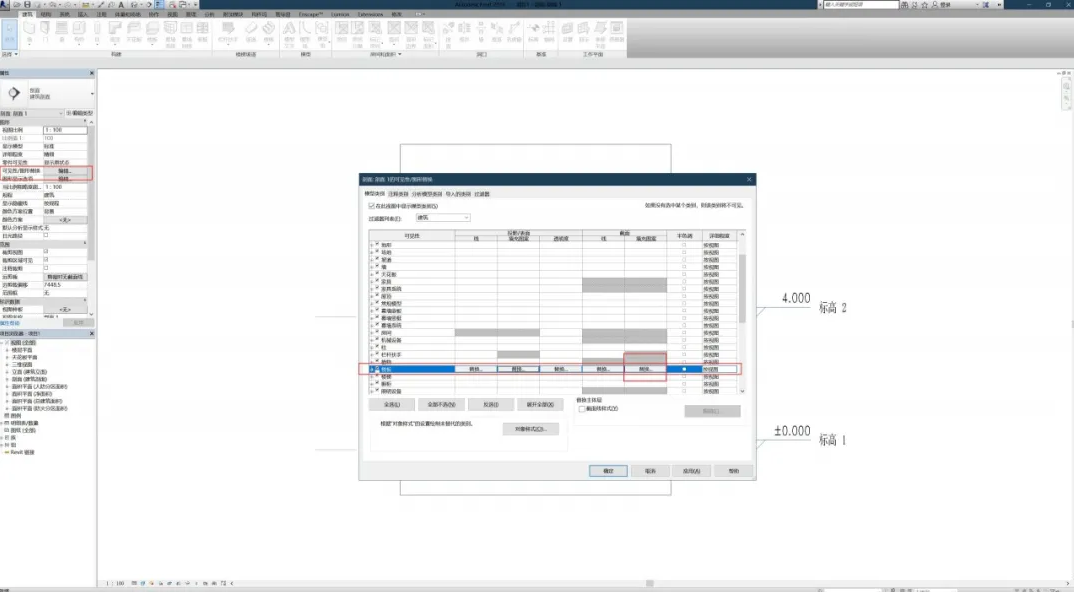Click the 视图比例 value field showing 1:100
The width and height of the screenshot is (1074, 592).
pyautogui.click(x=65, y=130)
